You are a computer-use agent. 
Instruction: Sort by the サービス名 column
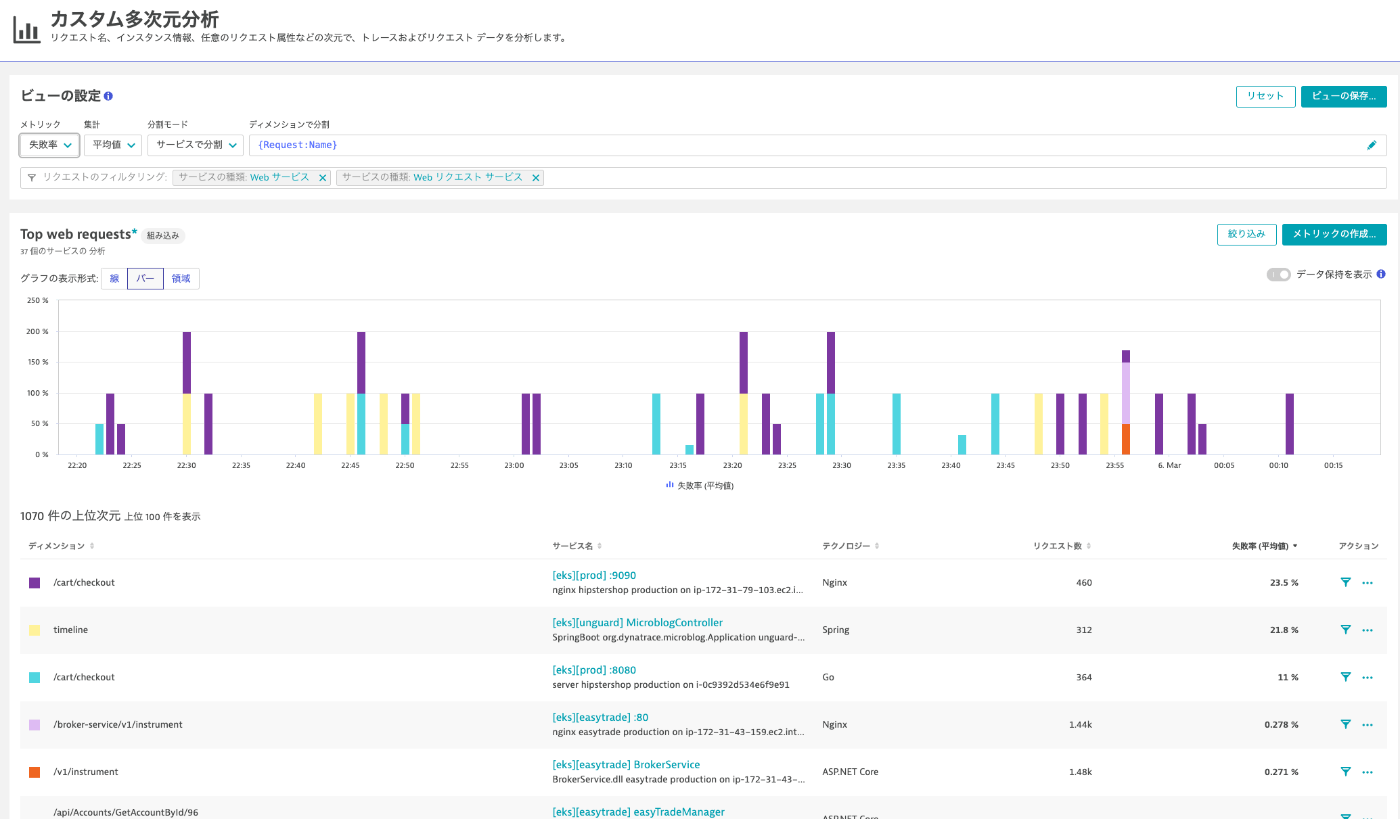(576, 546)
